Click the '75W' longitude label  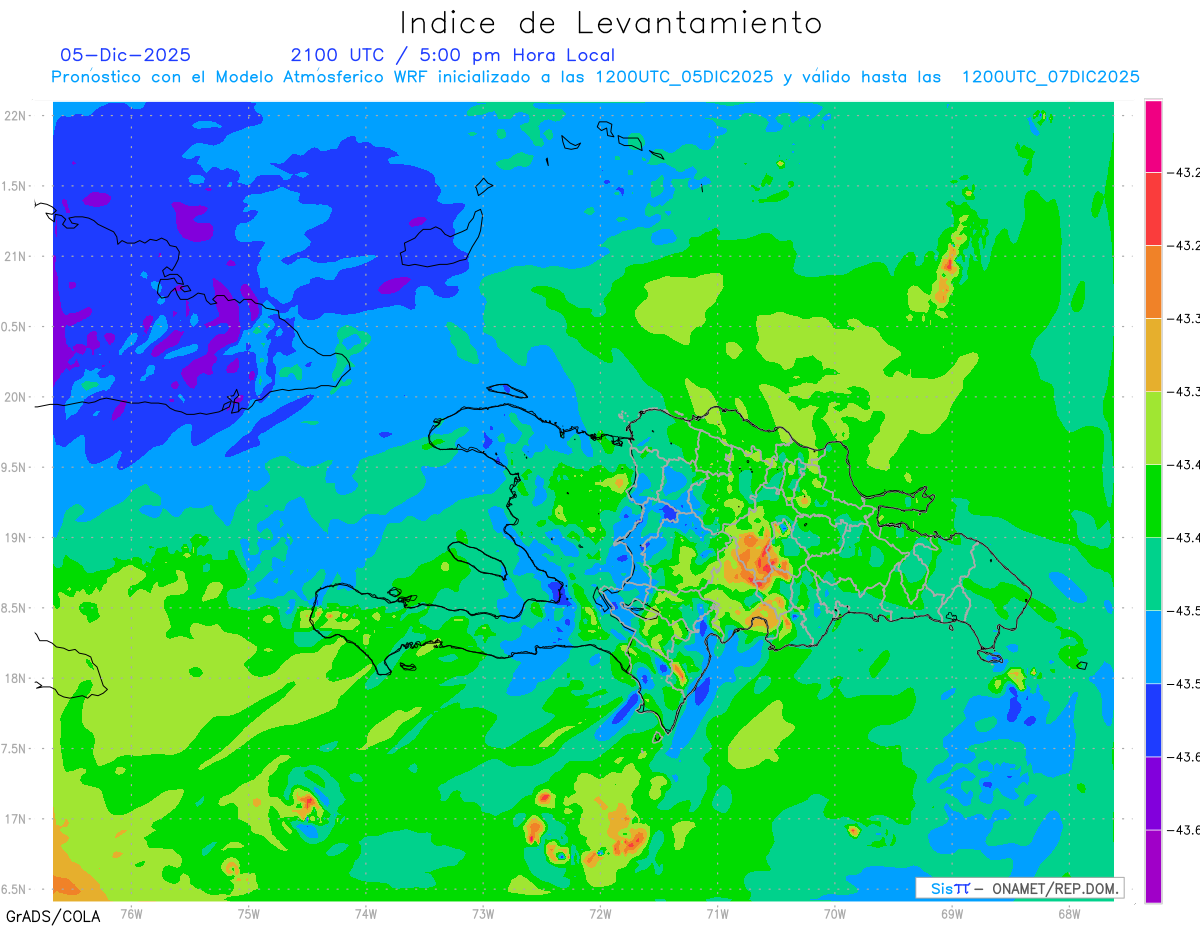pyautogui.click(x=249, y=913)
